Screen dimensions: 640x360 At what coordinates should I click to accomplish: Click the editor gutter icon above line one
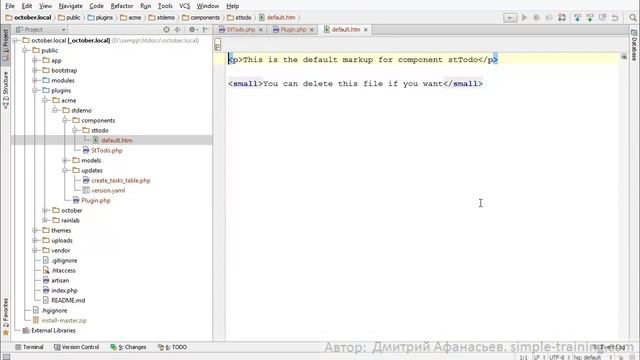pyautogui.click(x=218, y=44)
